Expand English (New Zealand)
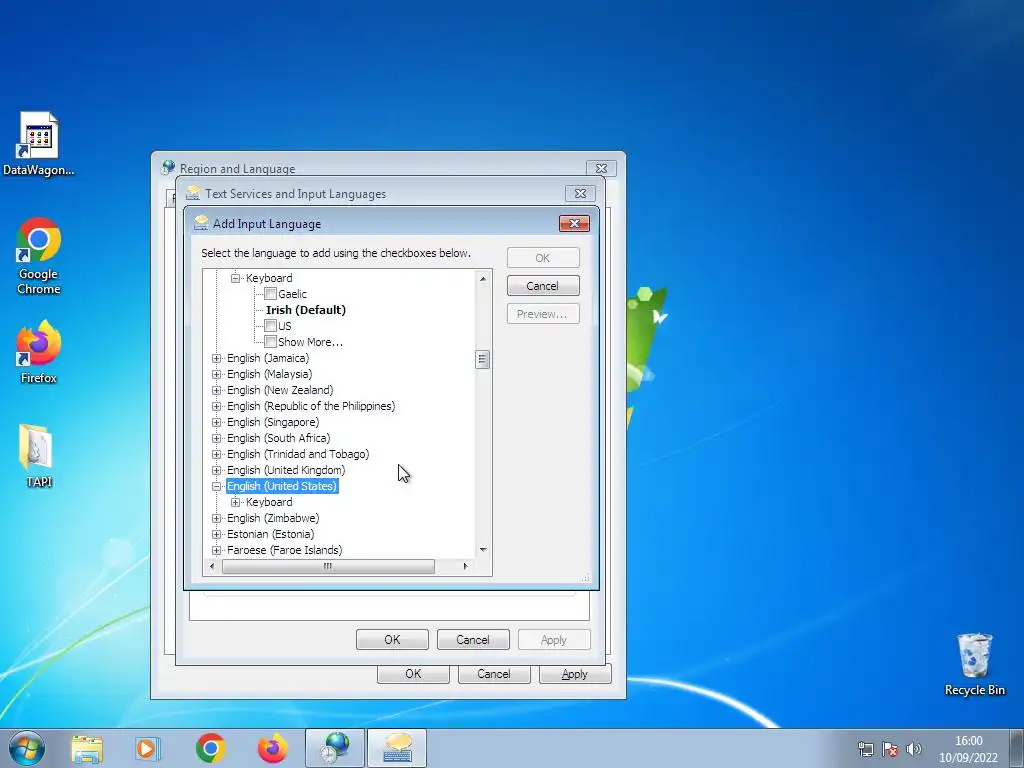Image resolution: width=1024 pixels, height=768 pixels. (x=216, y=390)
